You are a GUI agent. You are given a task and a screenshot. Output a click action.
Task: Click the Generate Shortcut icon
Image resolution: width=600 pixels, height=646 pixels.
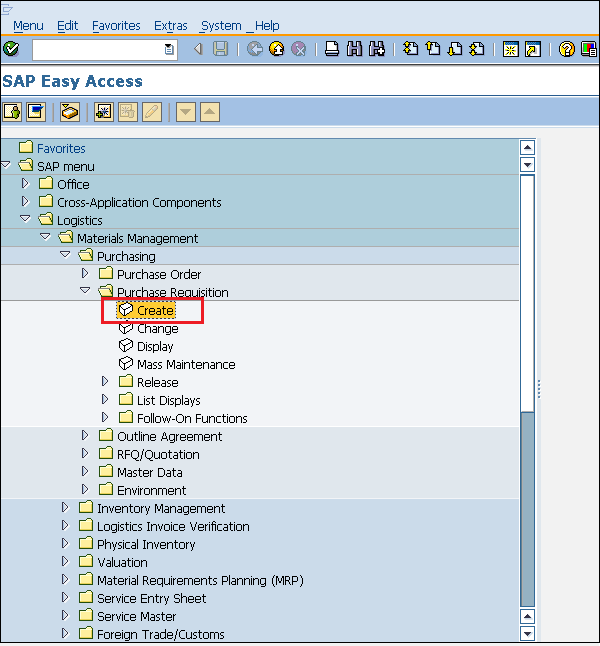tap(533, 49)
